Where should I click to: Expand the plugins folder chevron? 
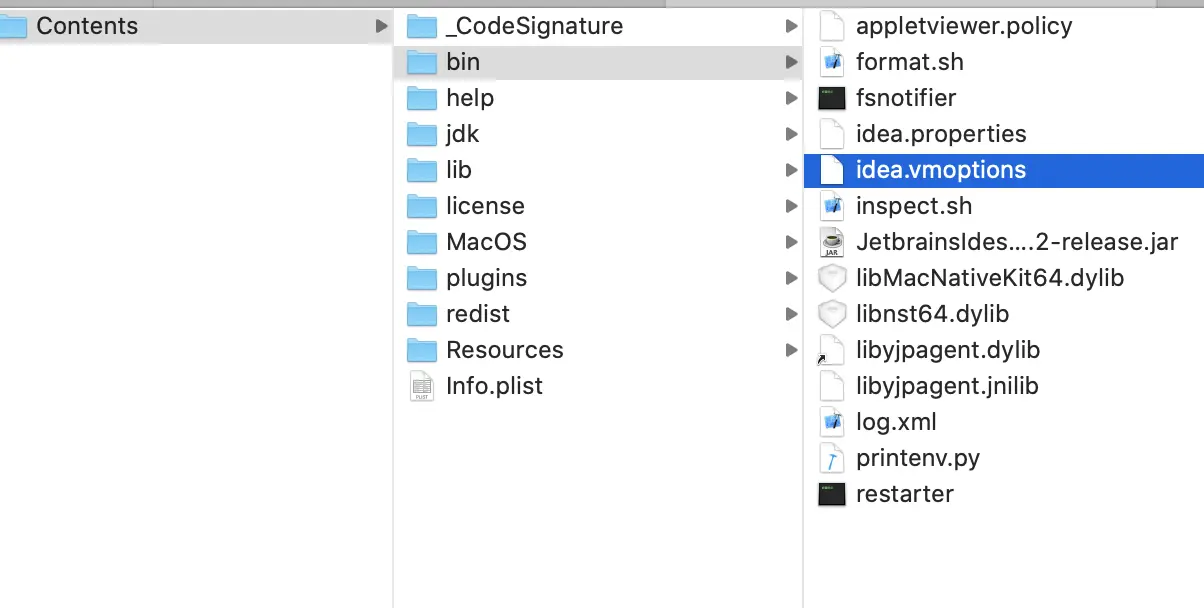coord(792,278)
